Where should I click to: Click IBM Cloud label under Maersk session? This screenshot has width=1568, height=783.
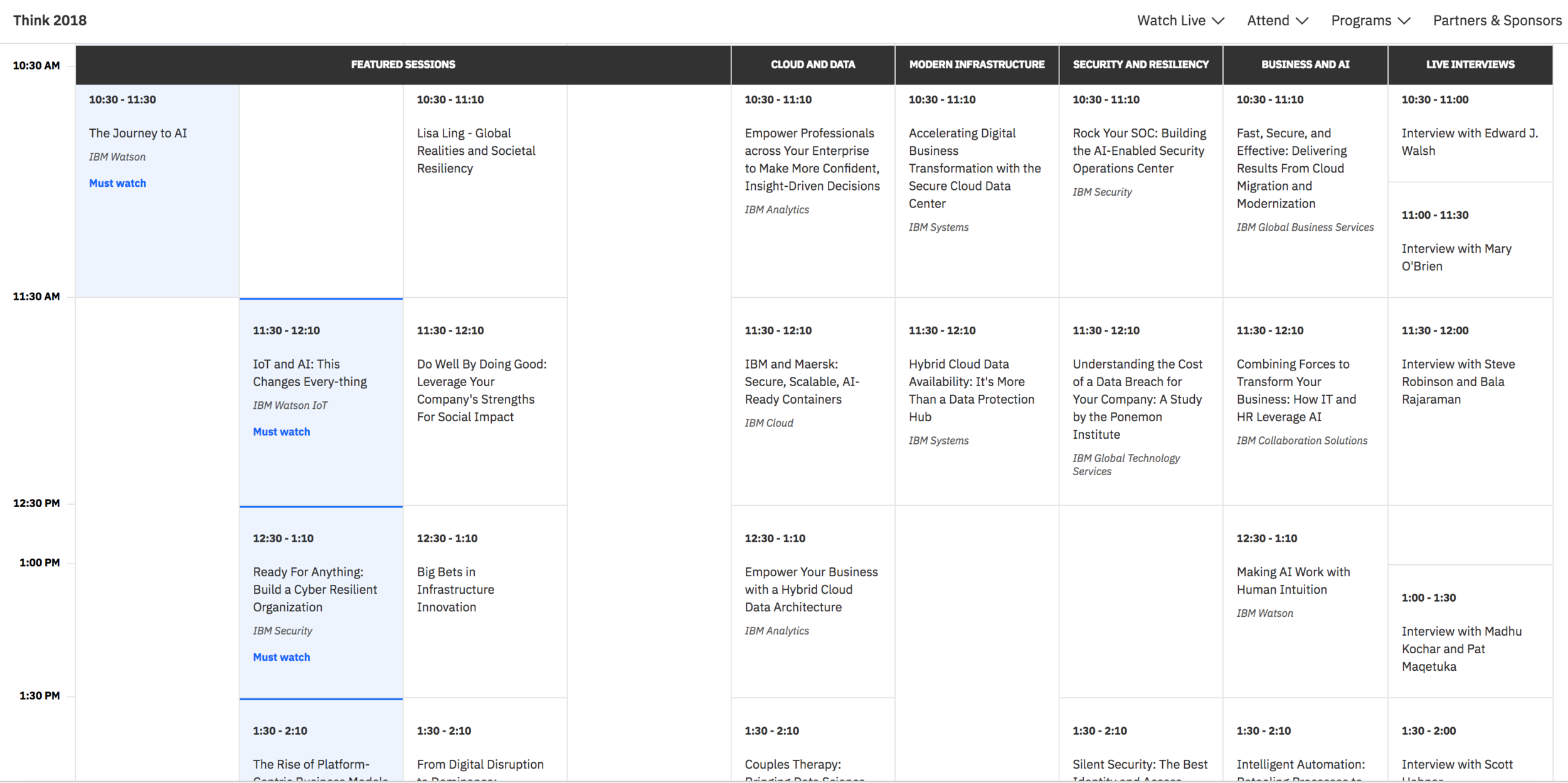pyautogui.click(x=769, y=423)
